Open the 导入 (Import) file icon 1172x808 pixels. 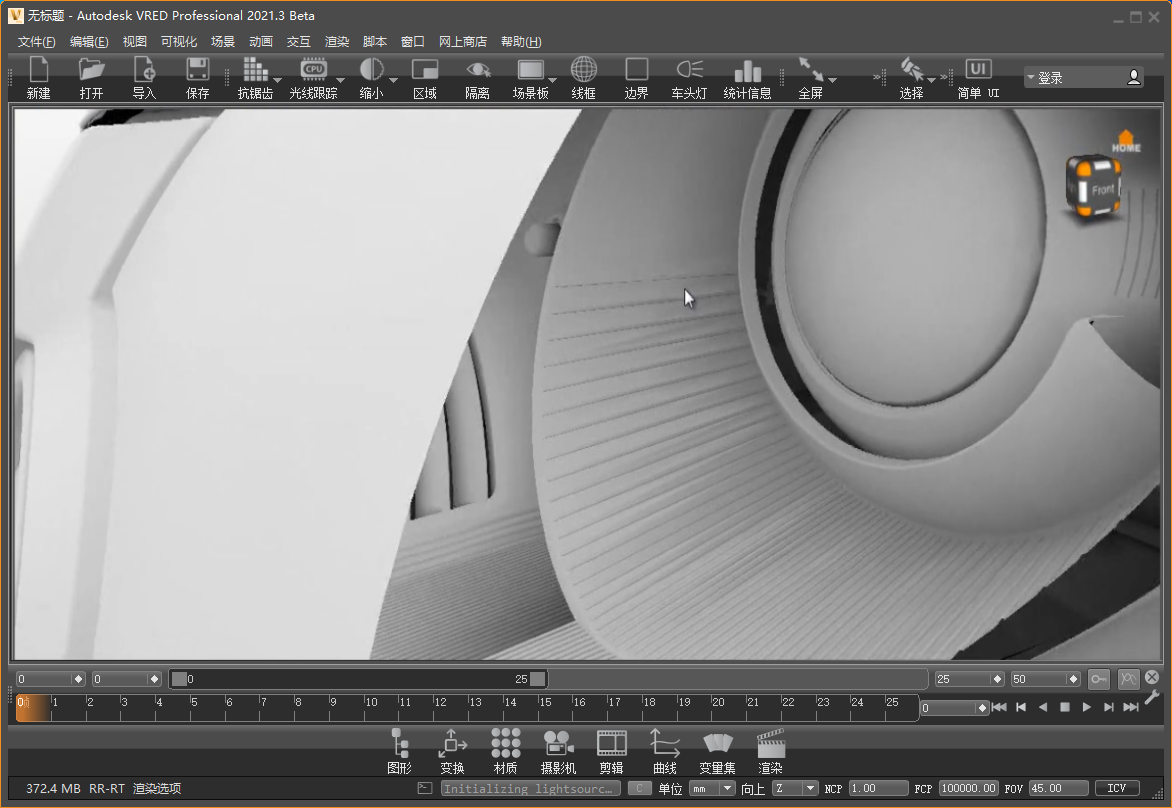144,70
